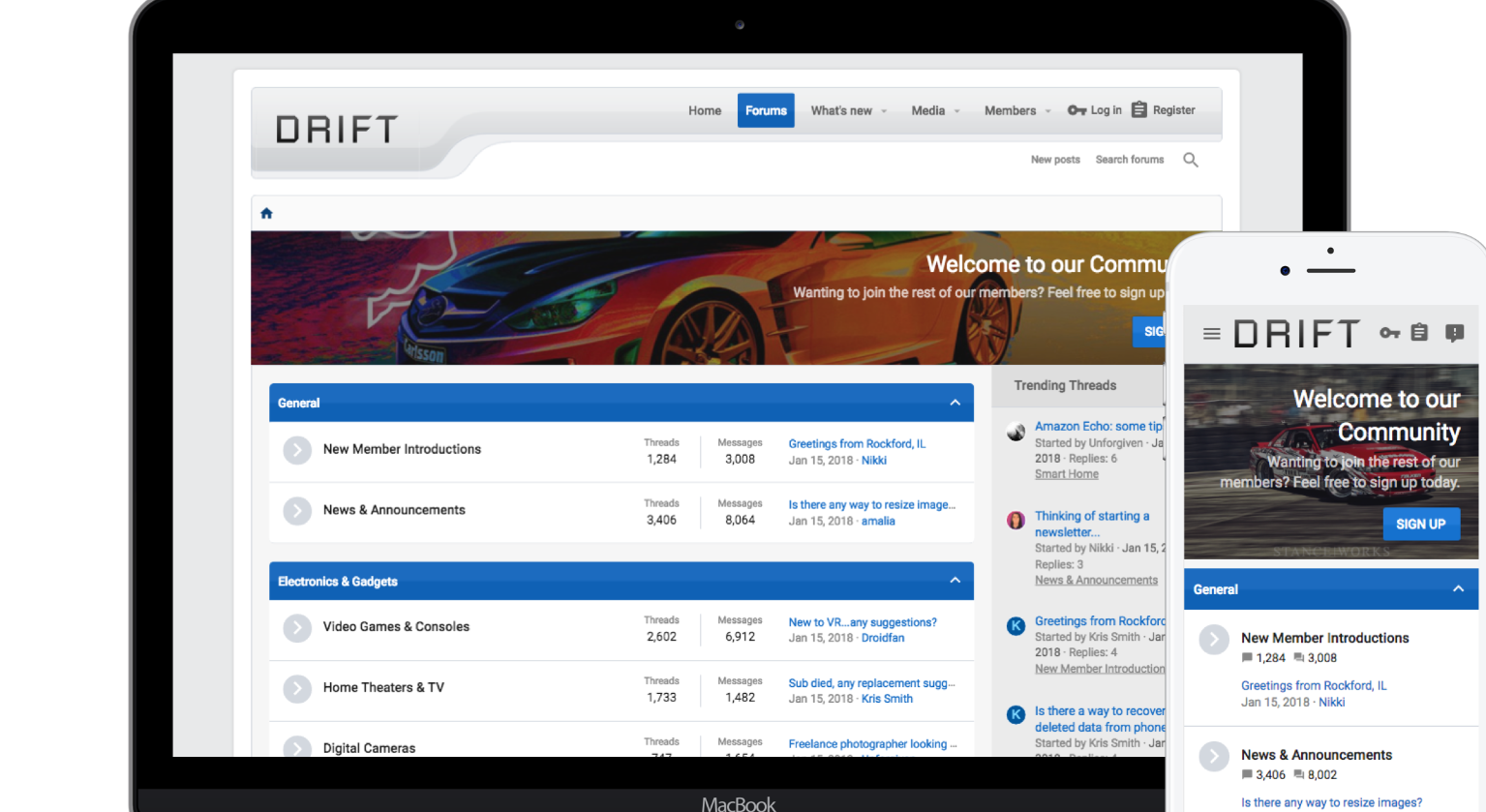Click News & Announcements link in Trending Threads

[x=1096, y=581]
